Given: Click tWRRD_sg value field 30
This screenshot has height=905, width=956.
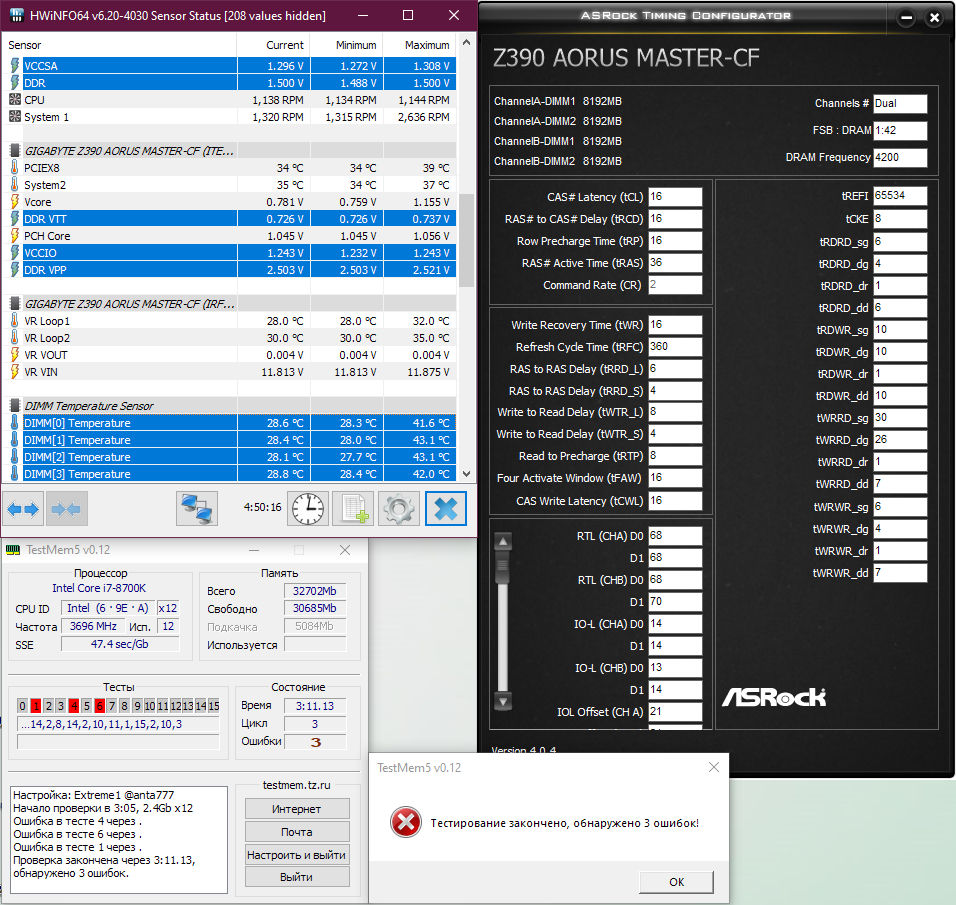Looking at the screenshot, I should tap(900, 418).
